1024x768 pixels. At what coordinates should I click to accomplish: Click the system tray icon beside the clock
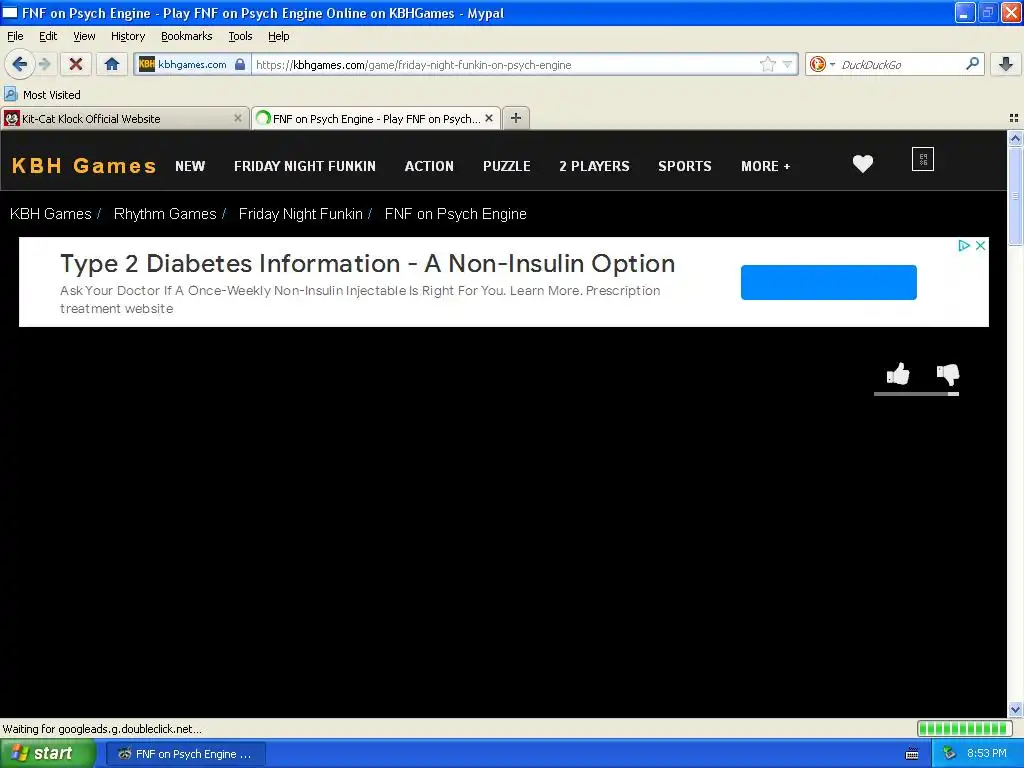949,754
